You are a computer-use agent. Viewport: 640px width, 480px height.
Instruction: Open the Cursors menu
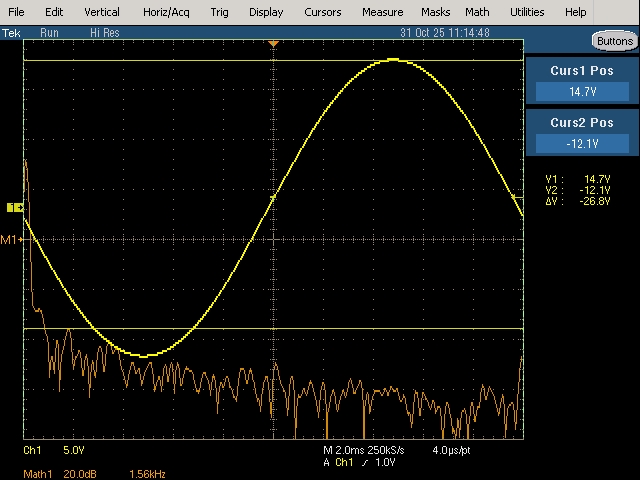[x=322, y=12]
